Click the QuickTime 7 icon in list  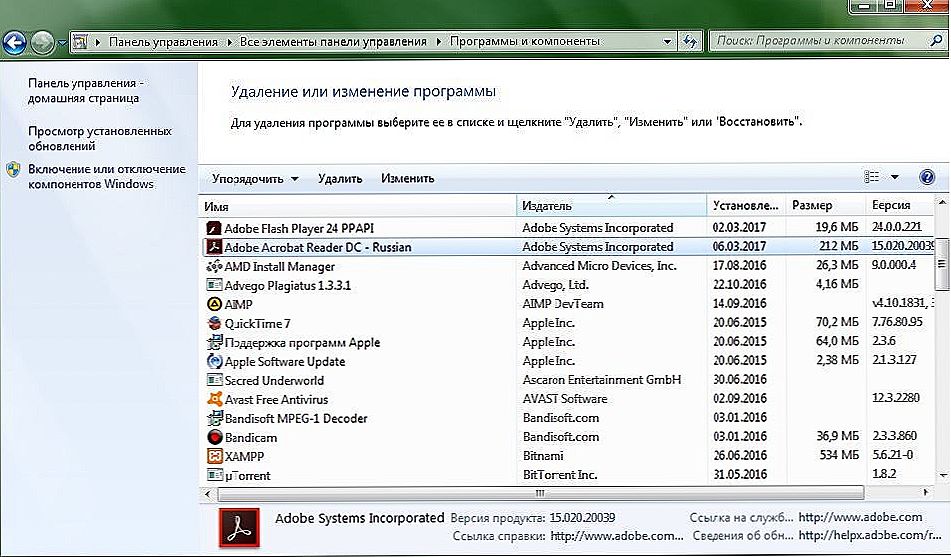[213, 323]
